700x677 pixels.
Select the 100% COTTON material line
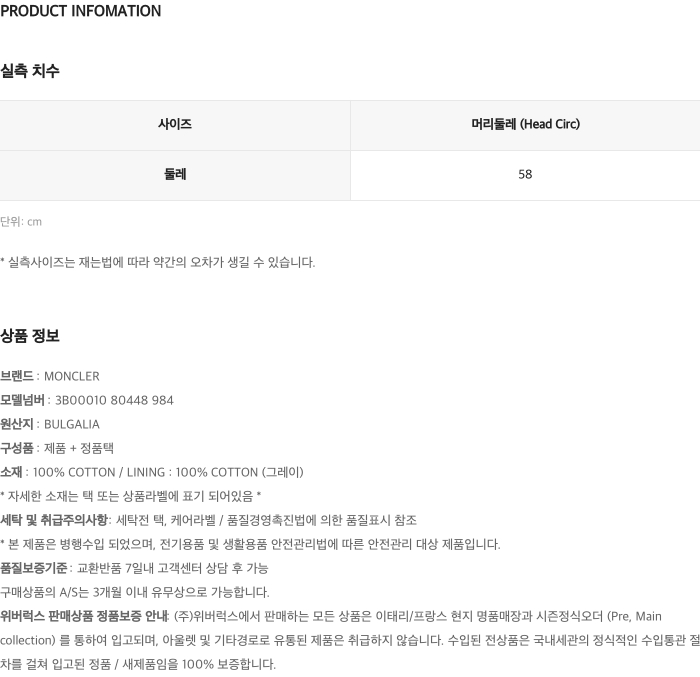(x=152, y=472)
